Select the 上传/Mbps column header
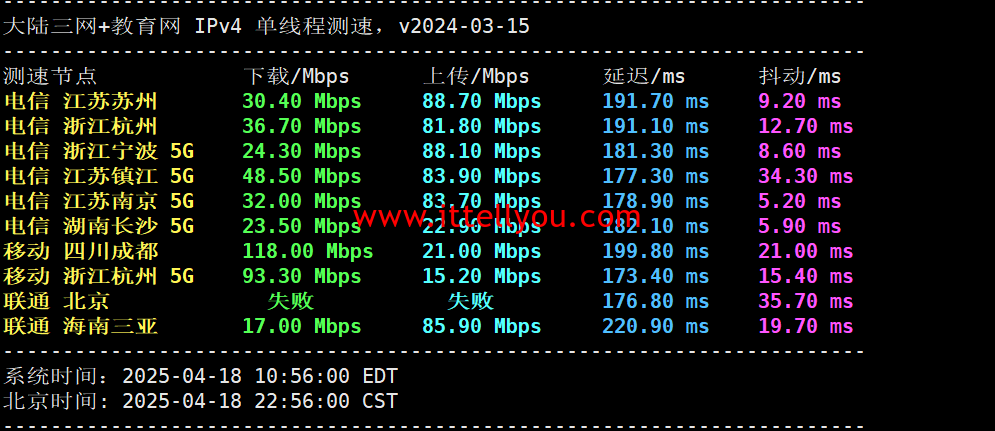The height and width of the screenshot is (431, 995). coord(476,77)
